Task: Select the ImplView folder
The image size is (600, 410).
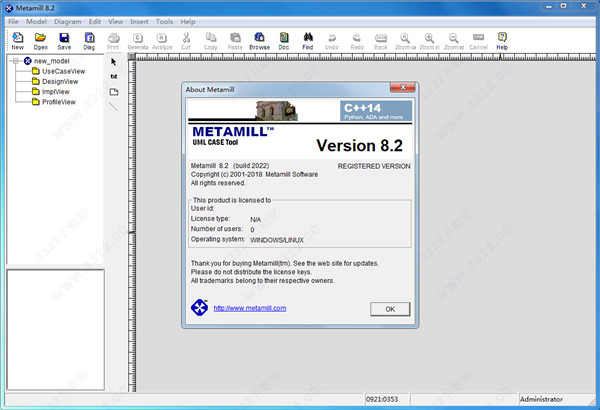Action: click(56, 92)
